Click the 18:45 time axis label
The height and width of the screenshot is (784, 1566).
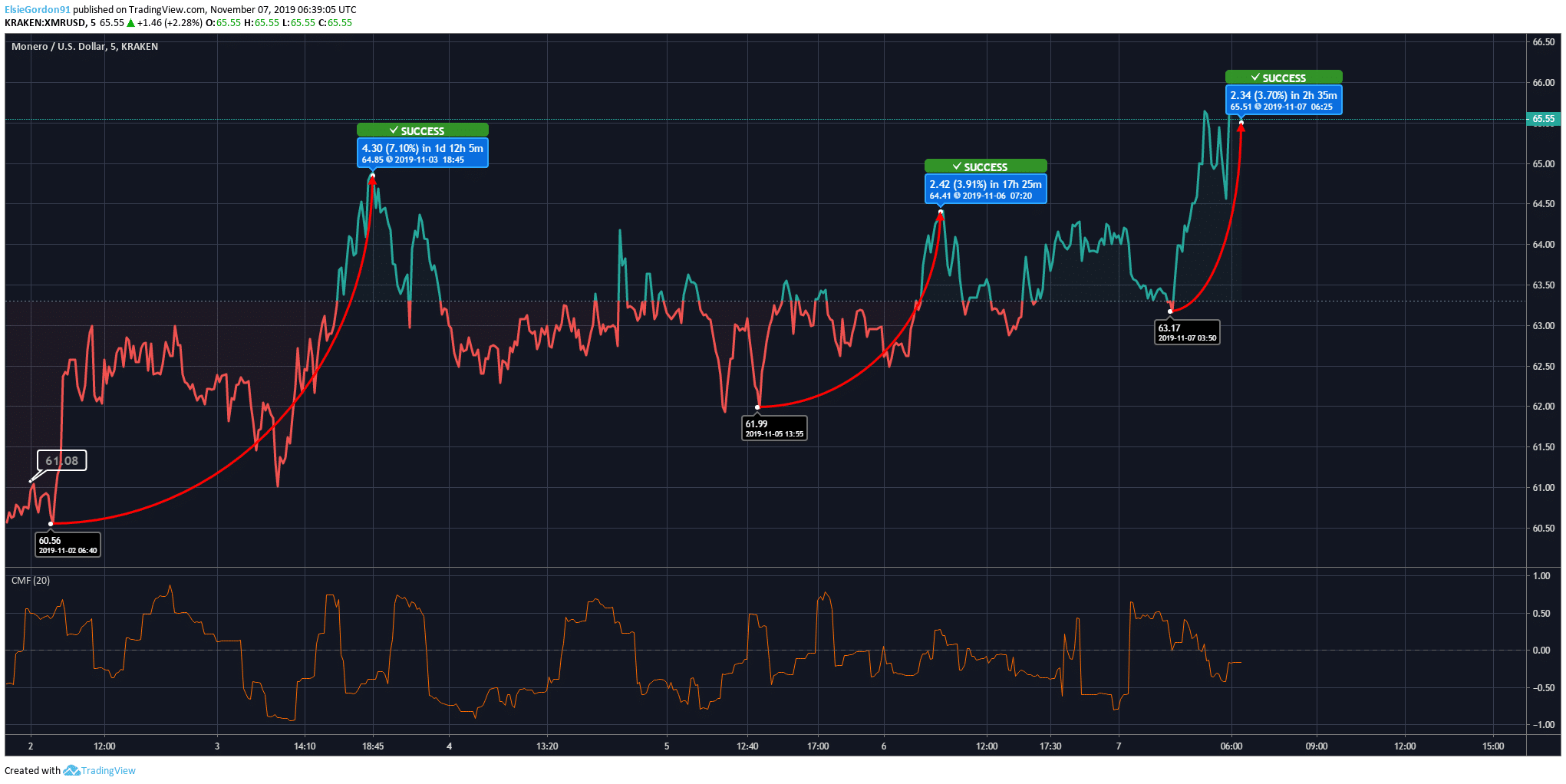pos(373,746)
